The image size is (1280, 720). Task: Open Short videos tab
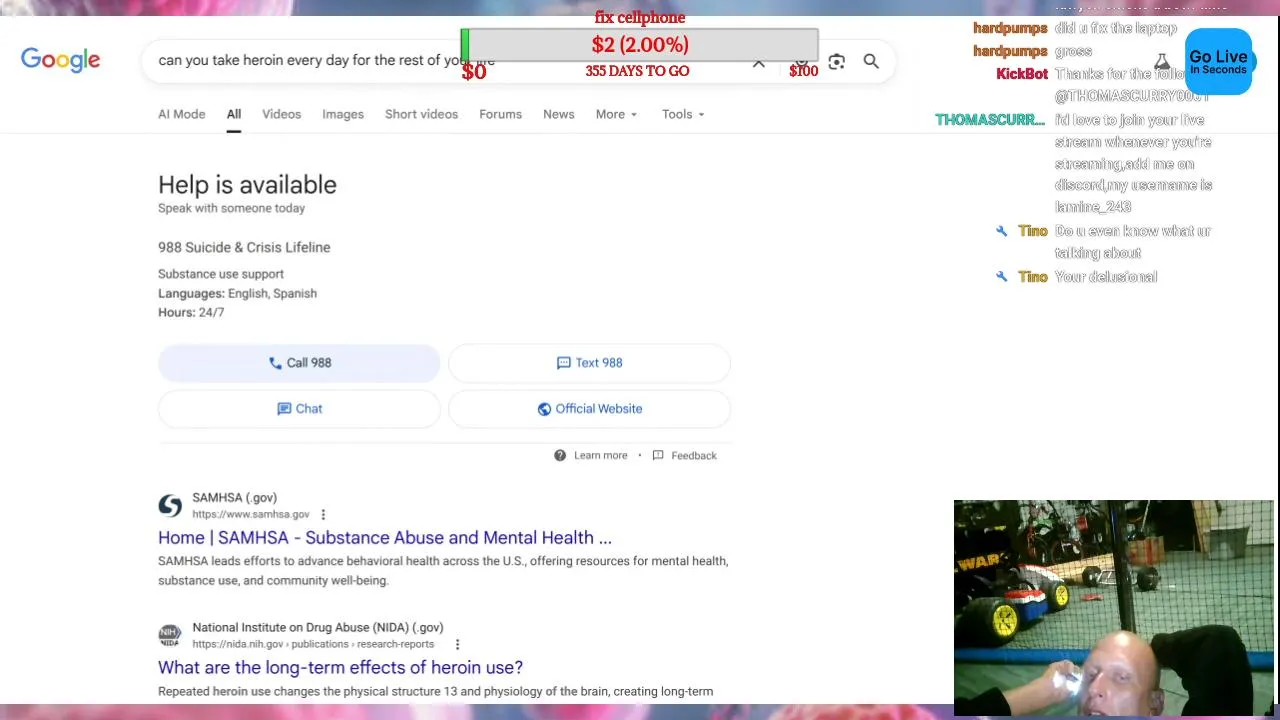(421, 114)
